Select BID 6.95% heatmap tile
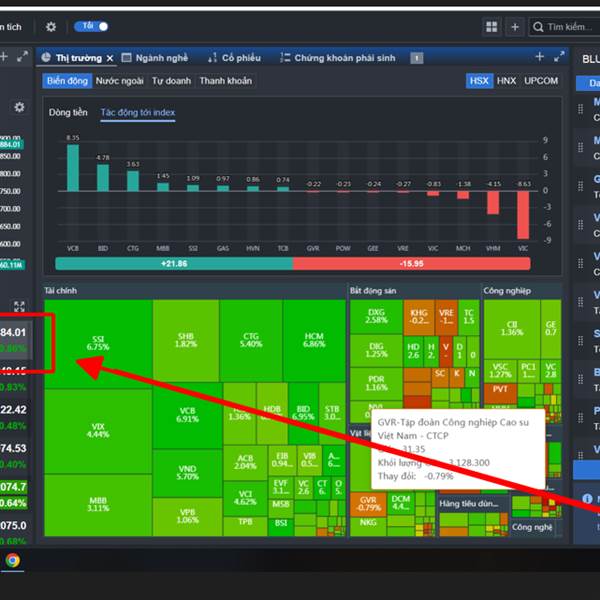600x600 pixels. click(x=303, y=412)
